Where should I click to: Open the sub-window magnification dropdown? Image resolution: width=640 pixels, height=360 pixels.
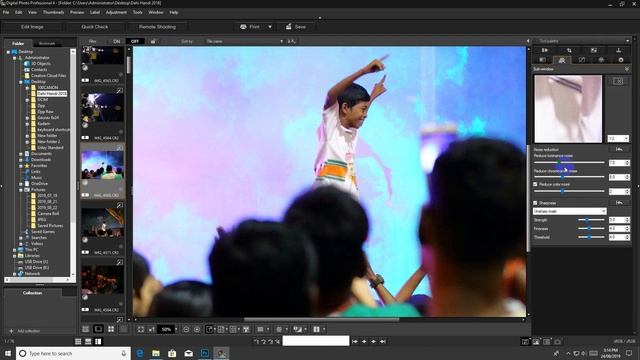[618, 139]
